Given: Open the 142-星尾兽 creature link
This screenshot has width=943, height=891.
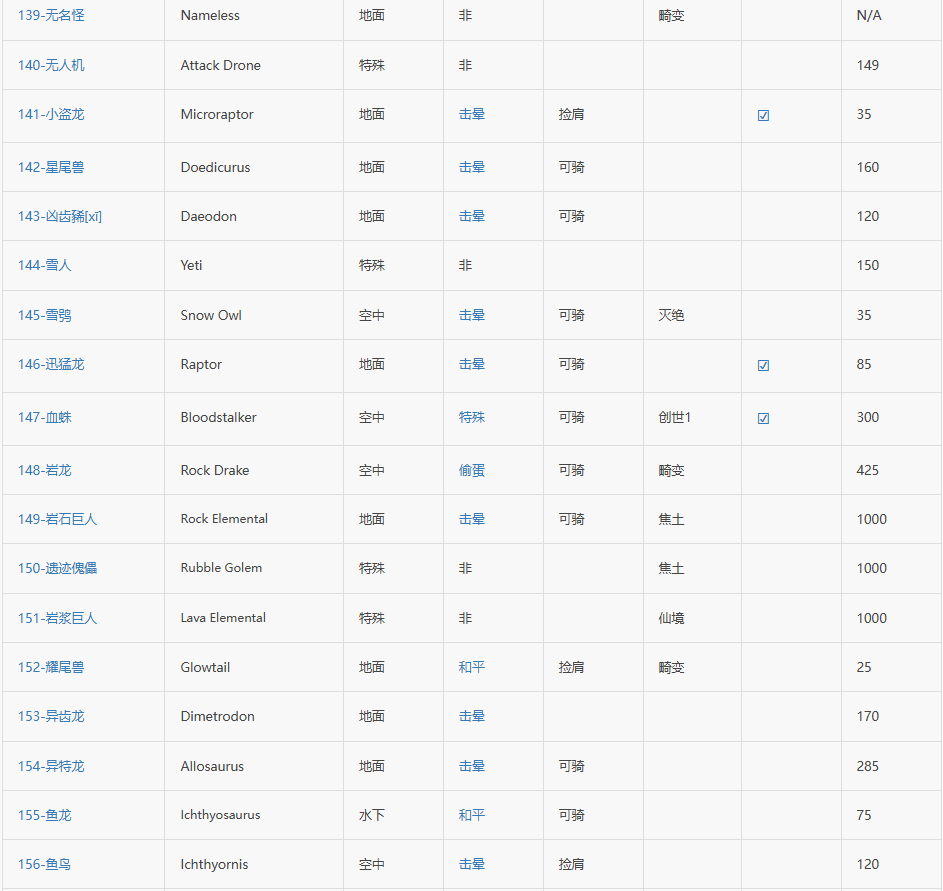Looking at the screenshot, I should [x=51, y=168].
